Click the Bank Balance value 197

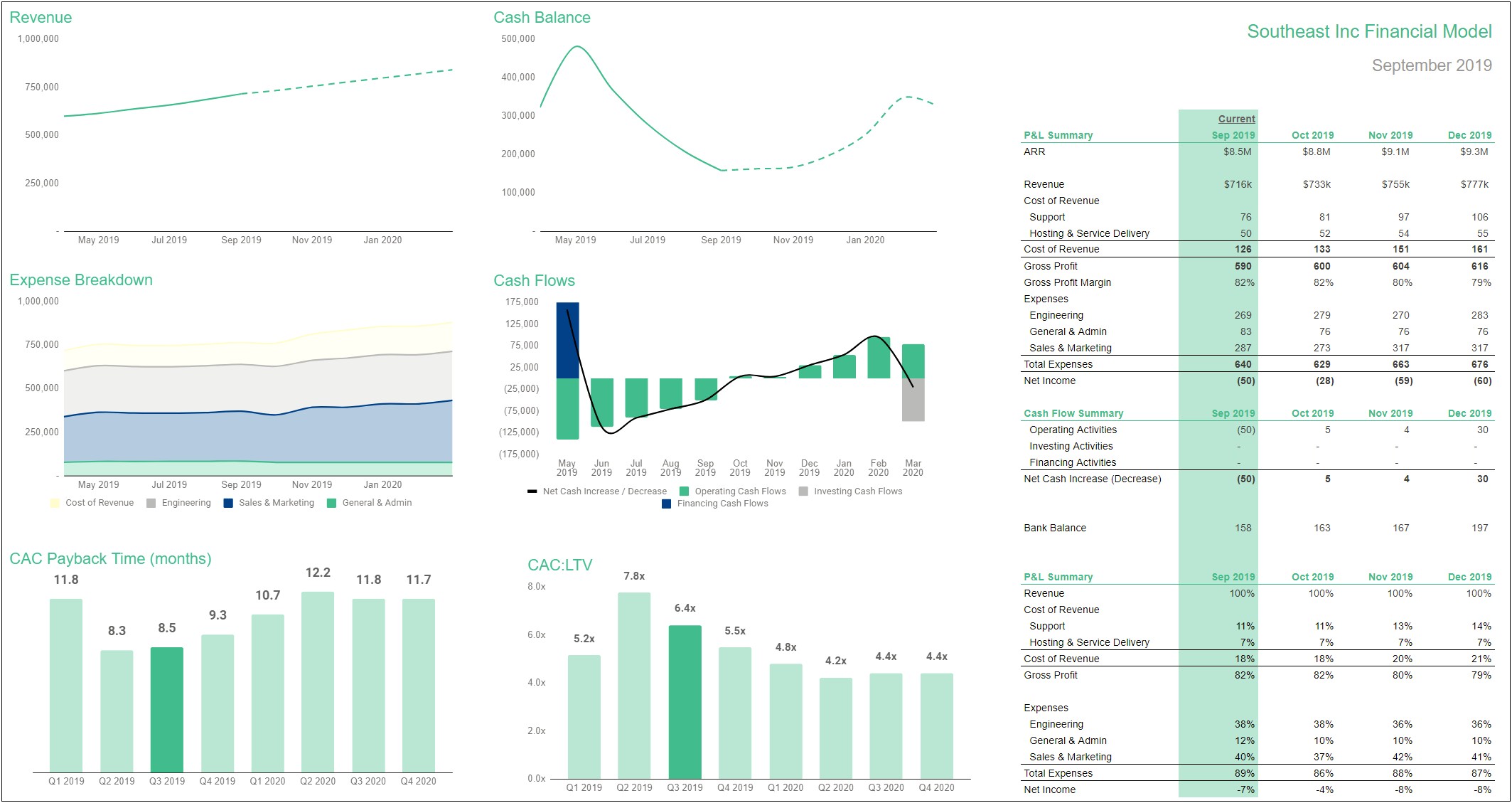click(x=1479, y=528)
